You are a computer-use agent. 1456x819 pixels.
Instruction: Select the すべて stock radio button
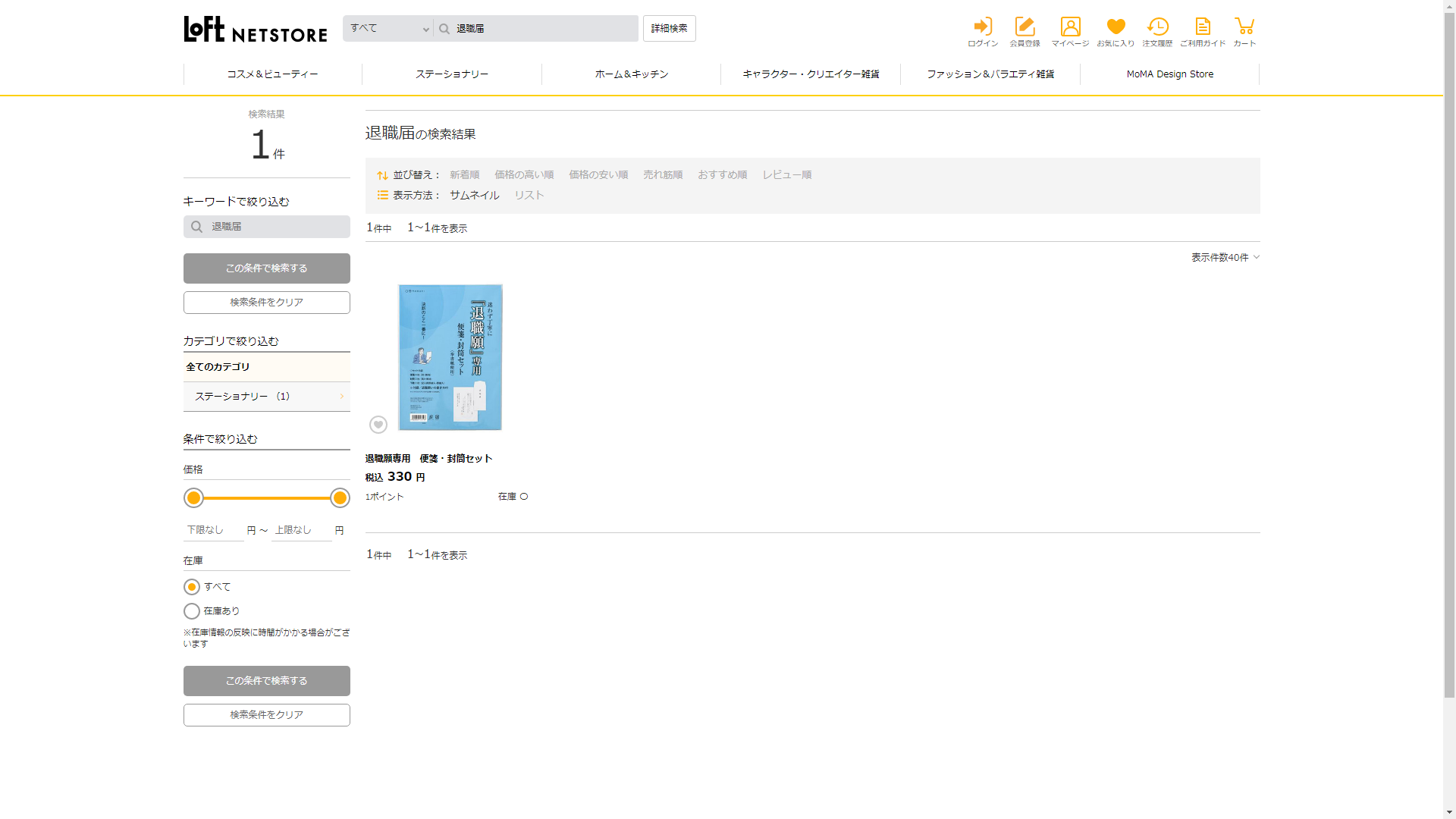[x=192, y=587]
